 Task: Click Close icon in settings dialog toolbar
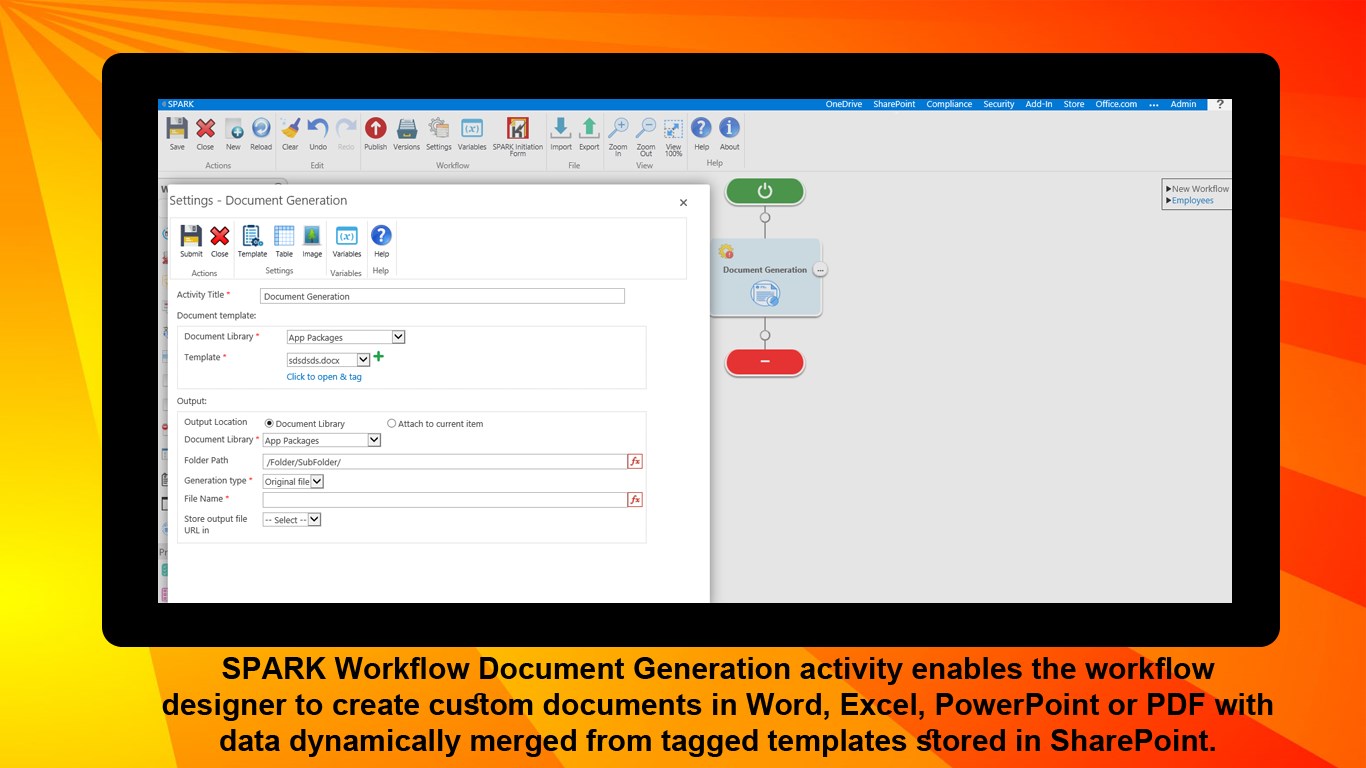click(x=219, y=241)
